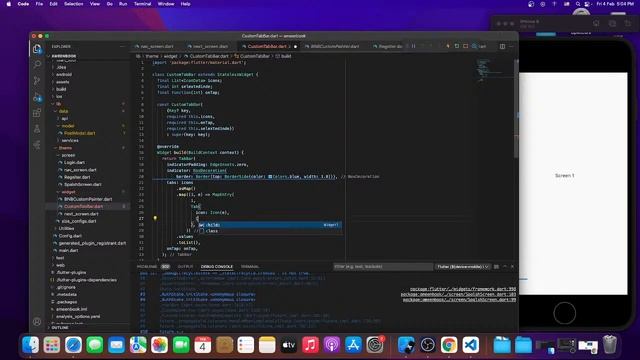Click the Simulator home button icon in toolbar
The image size is (640, 360).
(x=596, y=23)
